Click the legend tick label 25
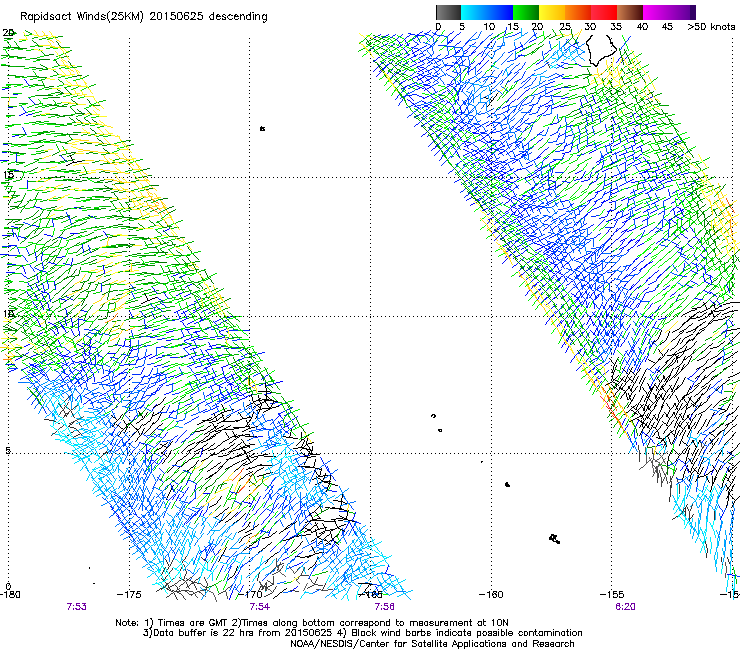Image resolution: width=740 pixels, height=650 pixels. click(564, 27)
